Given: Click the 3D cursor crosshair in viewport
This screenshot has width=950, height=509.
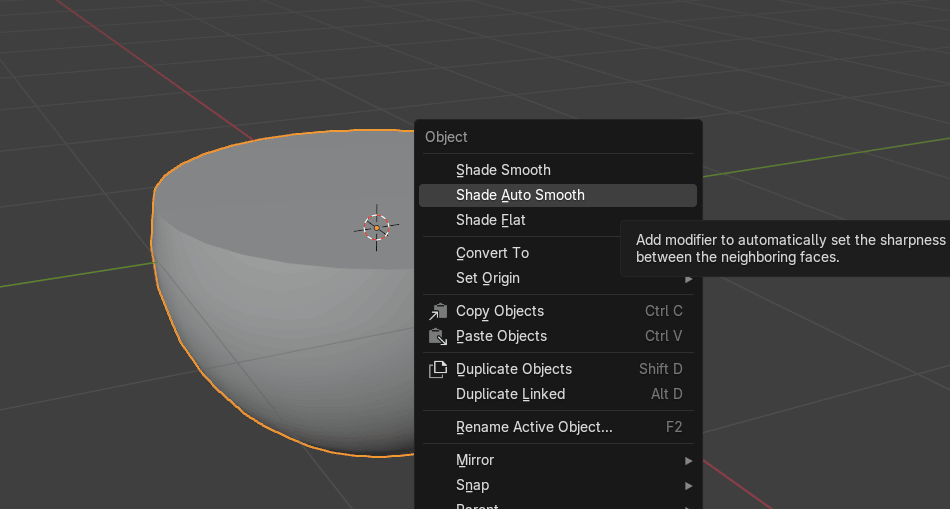Looking at the screenshot, I should (x=376, y=228).
